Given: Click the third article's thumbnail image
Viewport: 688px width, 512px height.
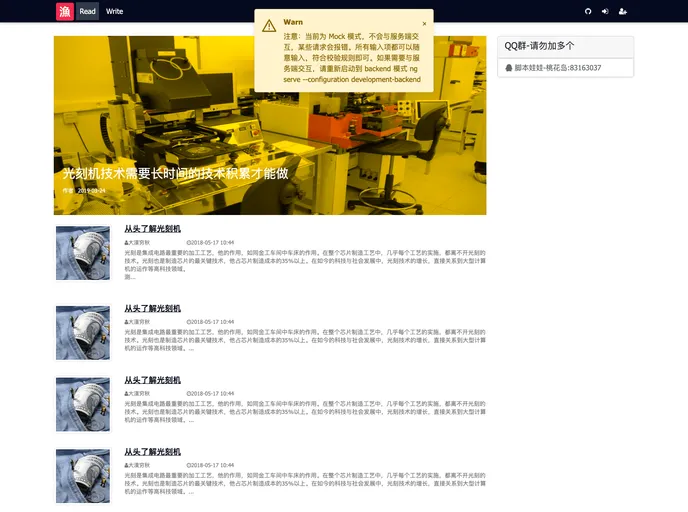Looking at the screenshot, I should 83,404.
